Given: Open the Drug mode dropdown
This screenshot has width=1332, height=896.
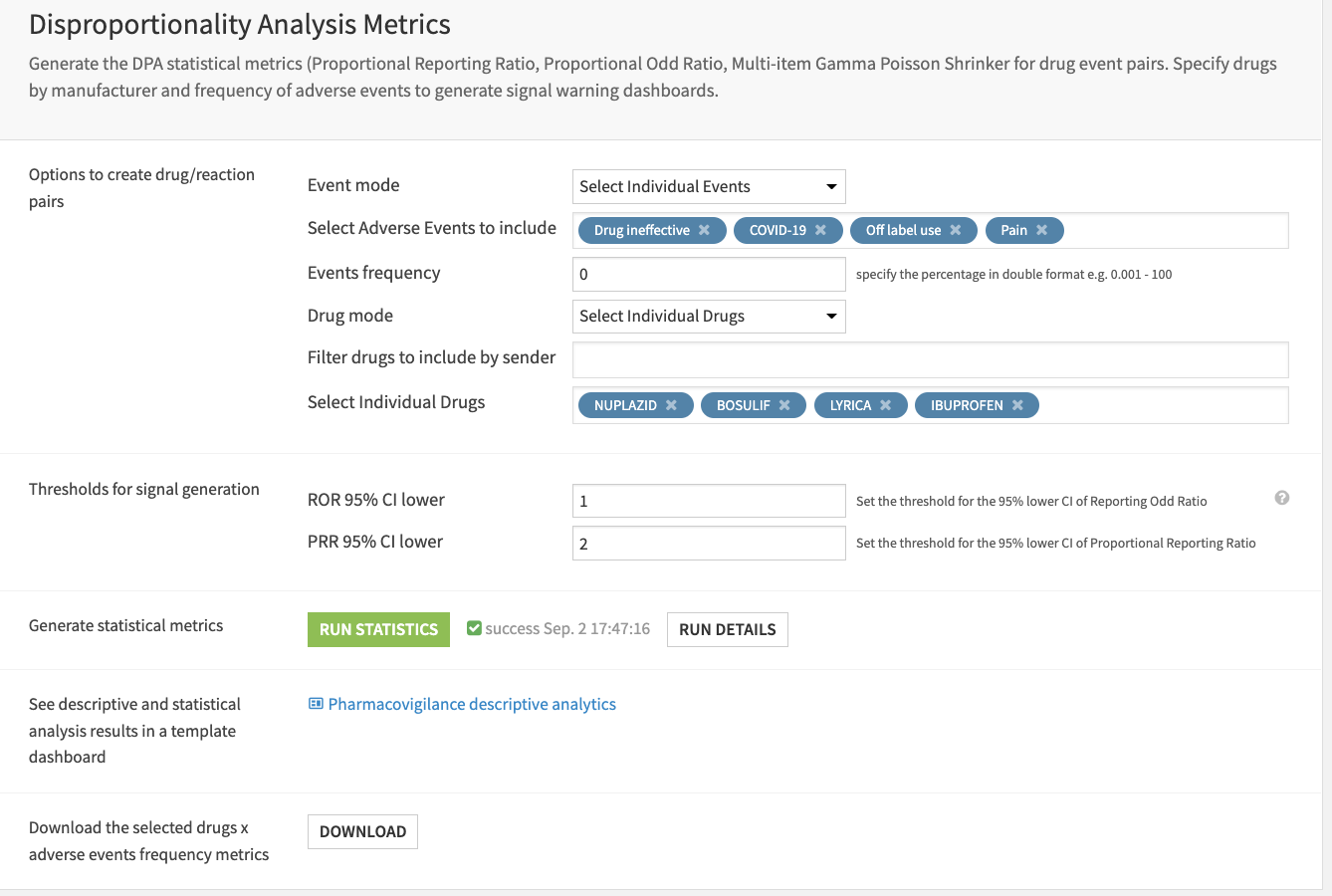Looking at the screenshot, I should [x=709, y=316].
